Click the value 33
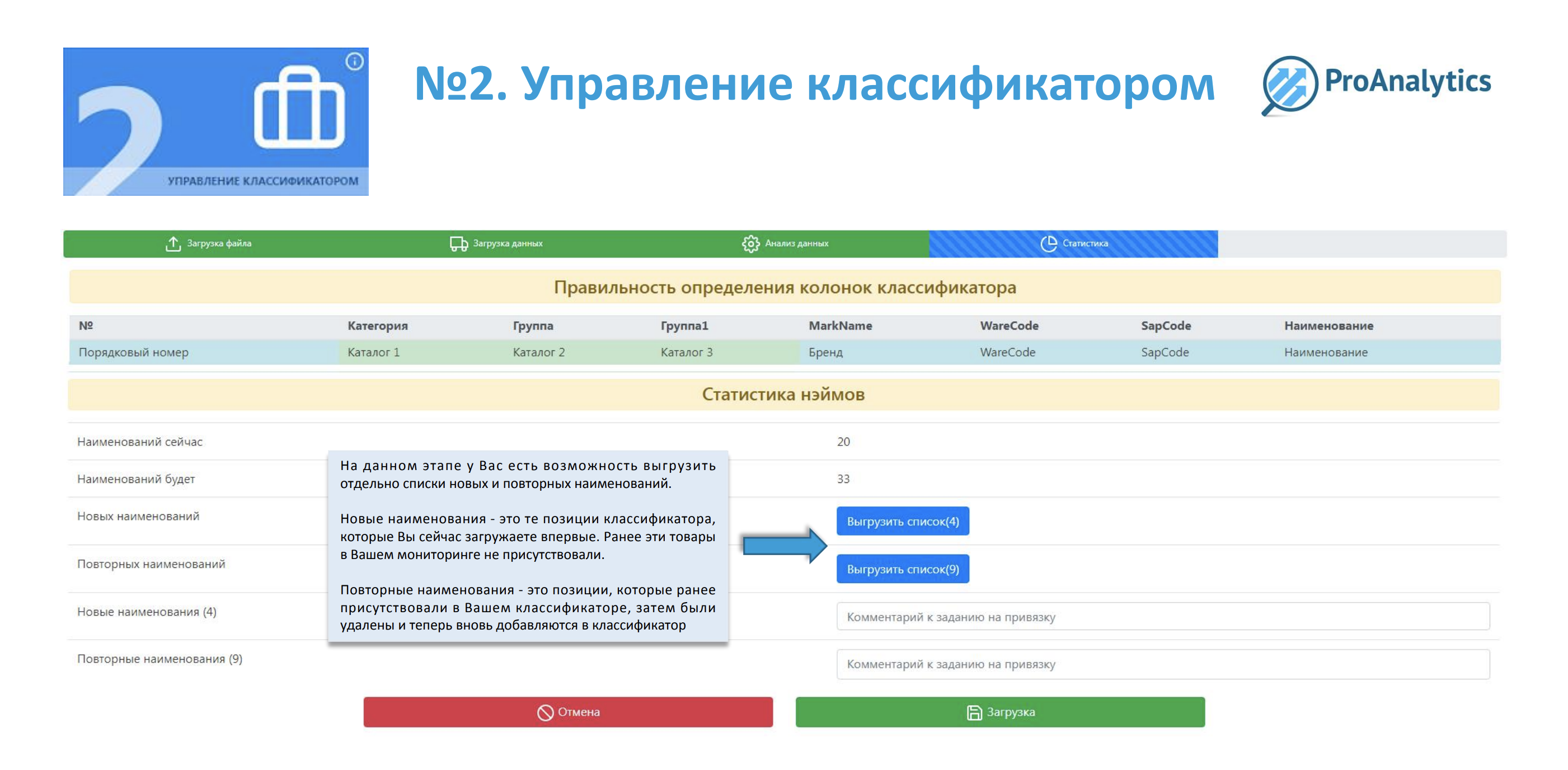Screen dimensions: 1568x770 pyautogui.click(x=843, y=479)
